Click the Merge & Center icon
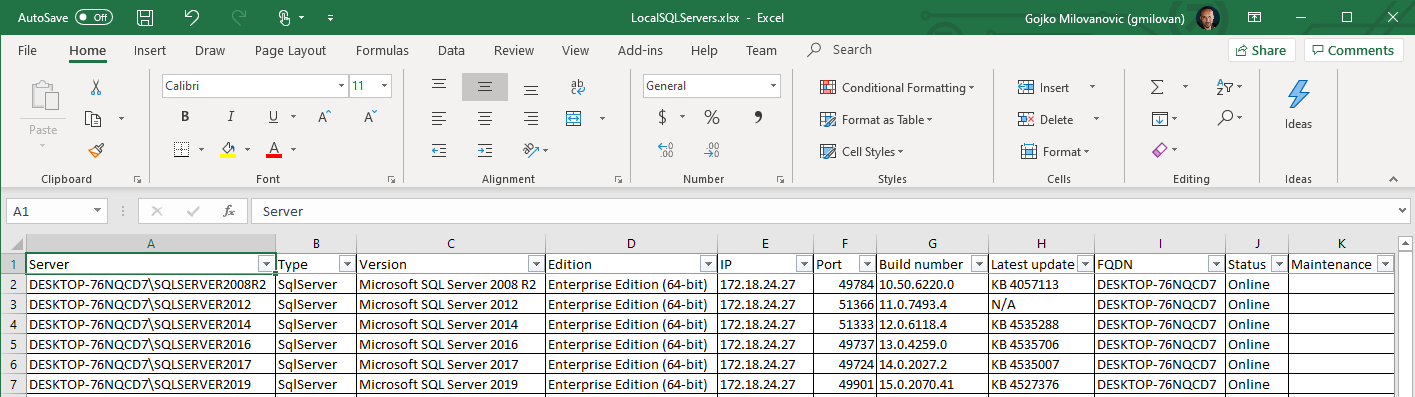This screenshot has height=397, width=1415. point(574,119)
